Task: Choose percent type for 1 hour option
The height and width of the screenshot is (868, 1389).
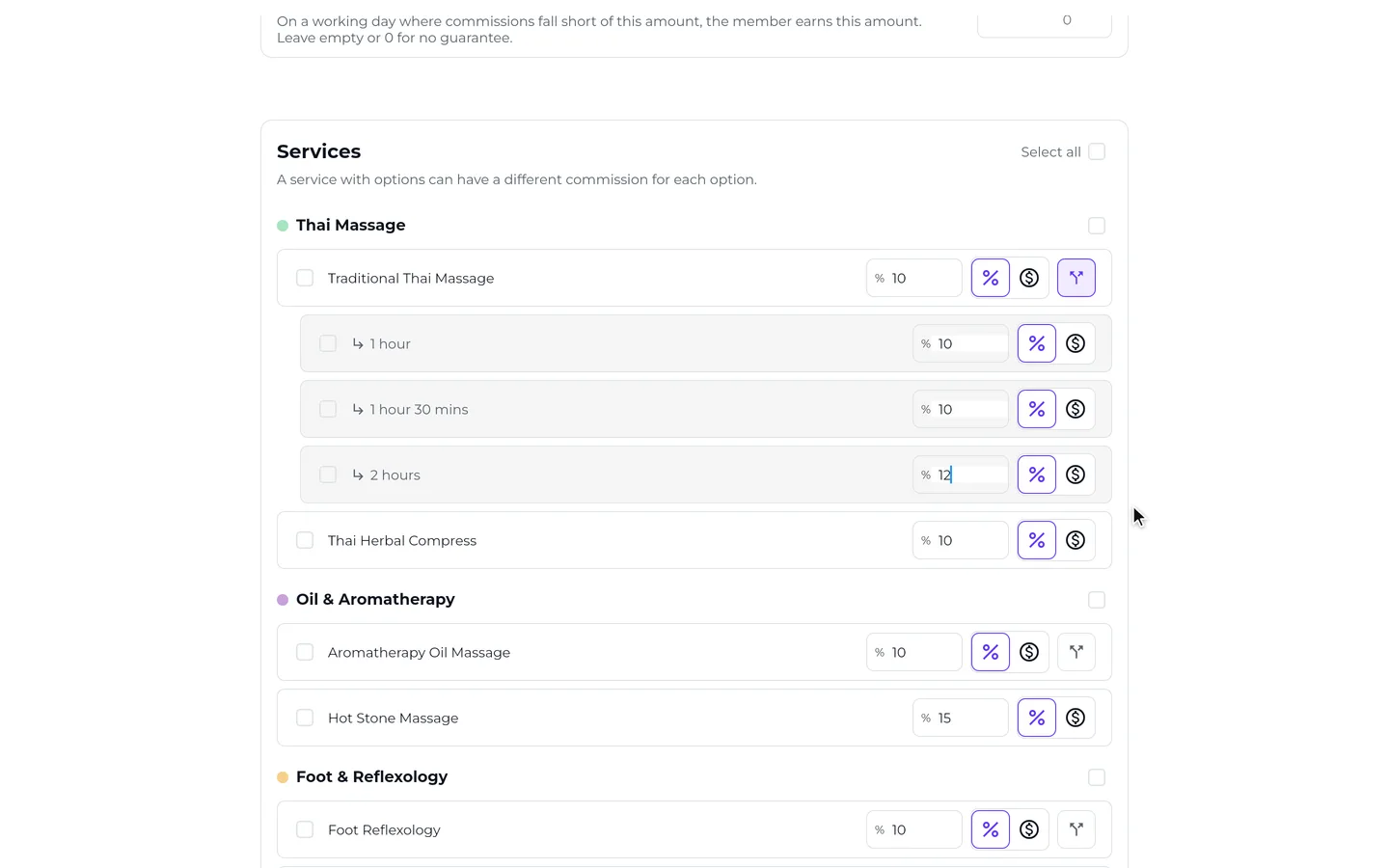Action: pyautogui.click(x=1037, y=343)
